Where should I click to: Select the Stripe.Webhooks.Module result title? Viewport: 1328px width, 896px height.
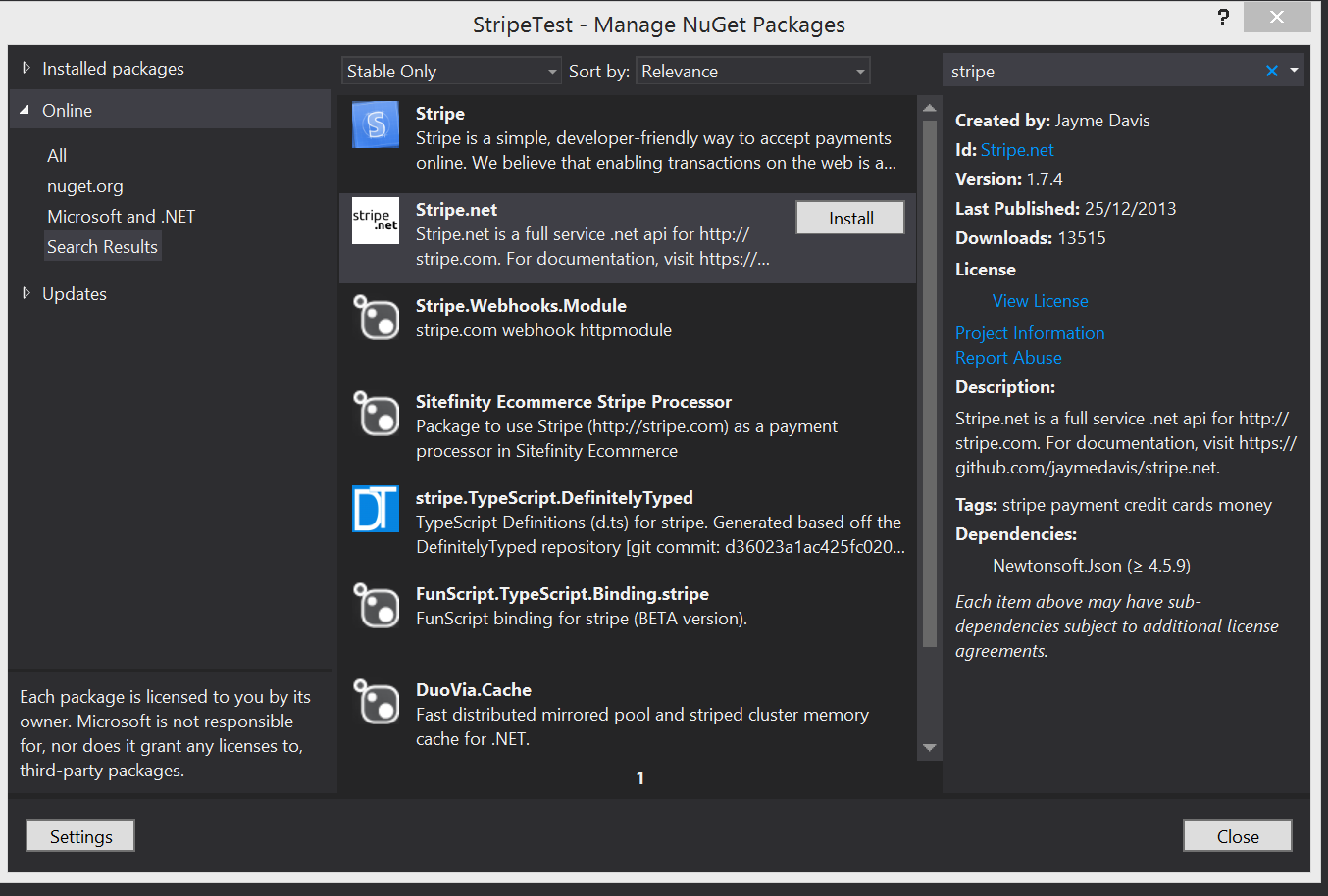coord(521,305)
